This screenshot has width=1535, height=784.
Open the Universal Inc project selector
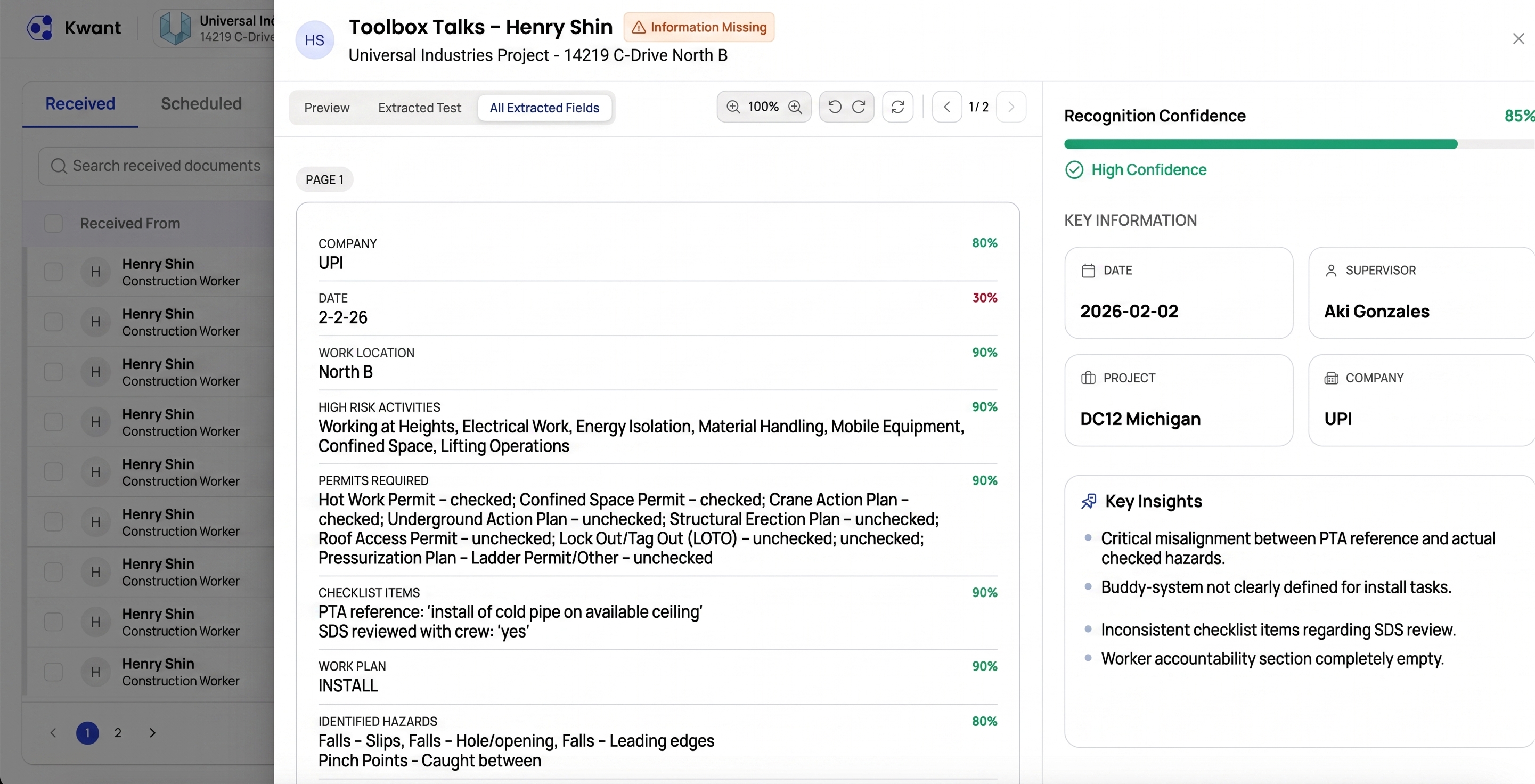click(x=214, y=28)
